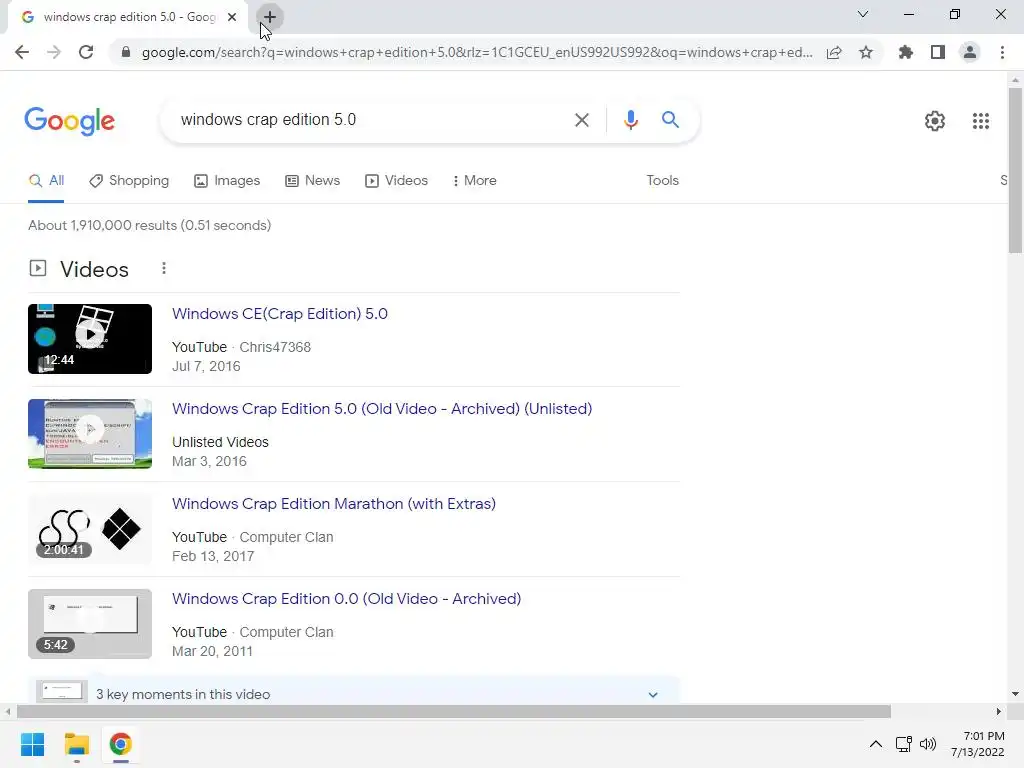Viewport: 1024px width, 768px height.
Task: Toggle Chrome side panel
Action: tap(938, 52)
